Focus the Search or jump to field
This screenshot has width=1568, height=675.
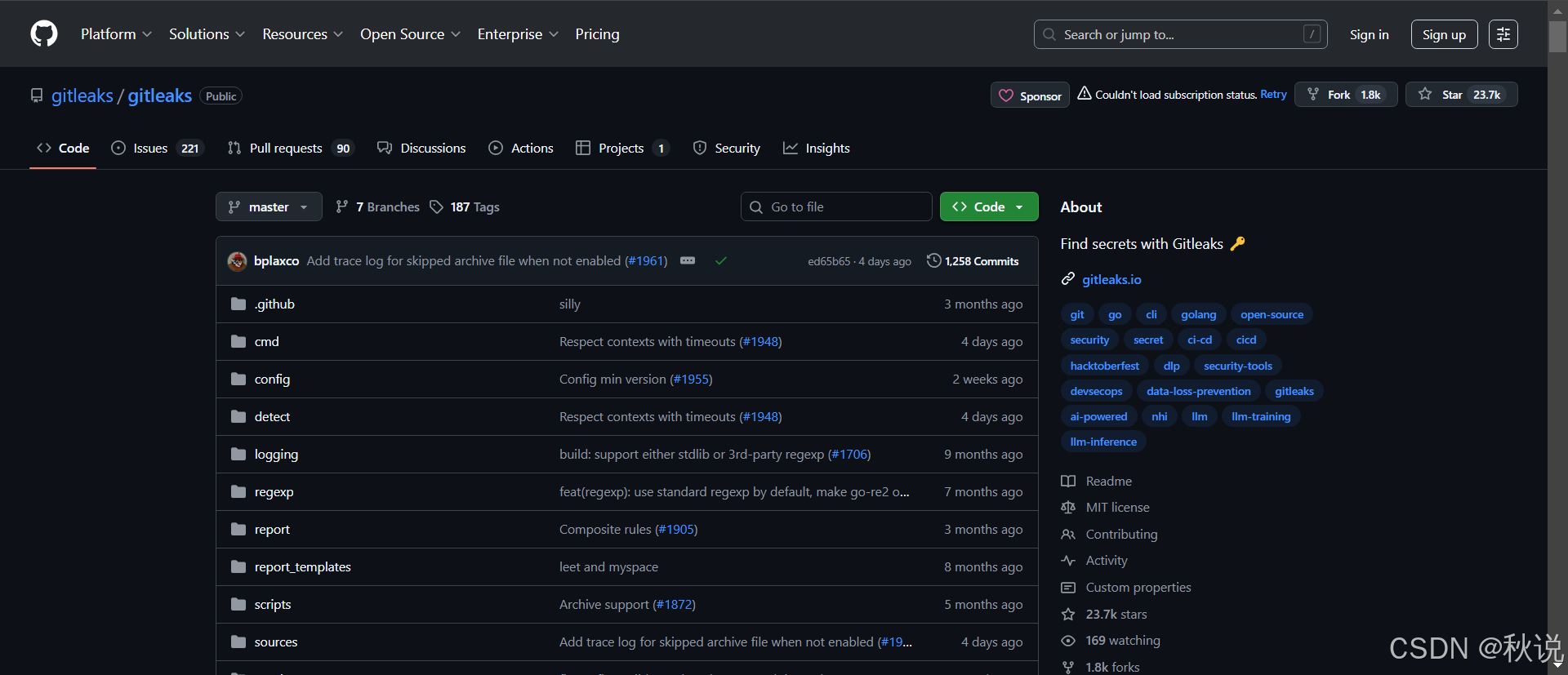(x=1180, y=34)
